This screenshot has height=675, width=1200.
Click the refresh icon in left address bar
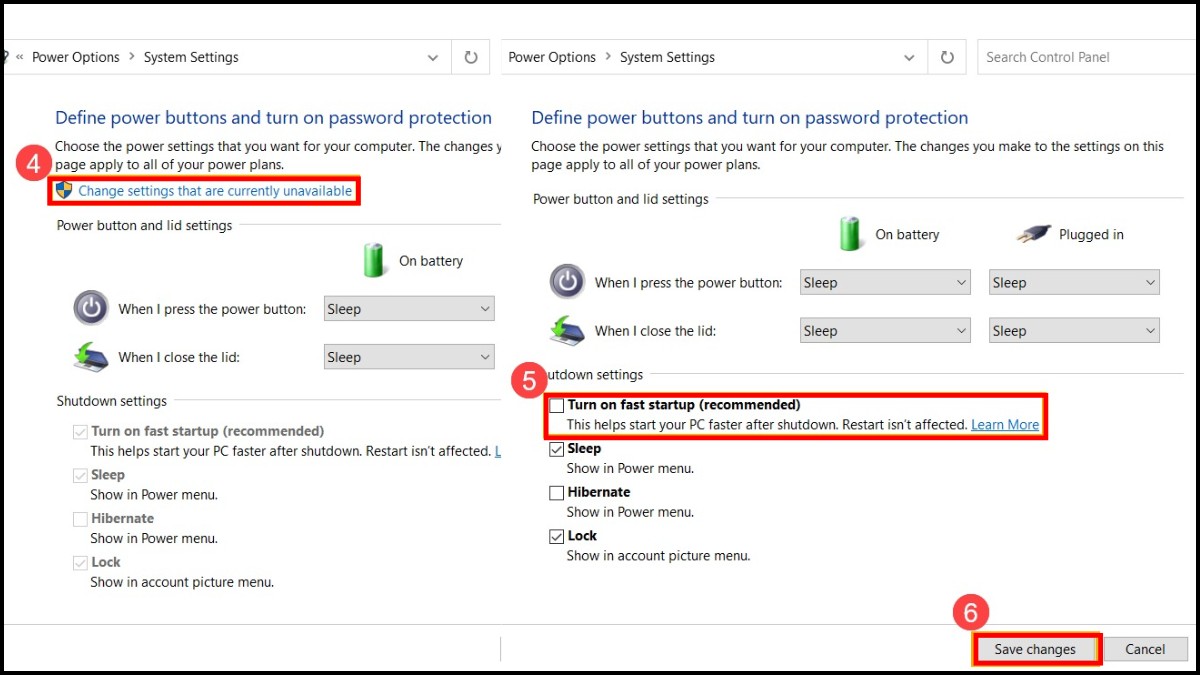coord(471,58)
